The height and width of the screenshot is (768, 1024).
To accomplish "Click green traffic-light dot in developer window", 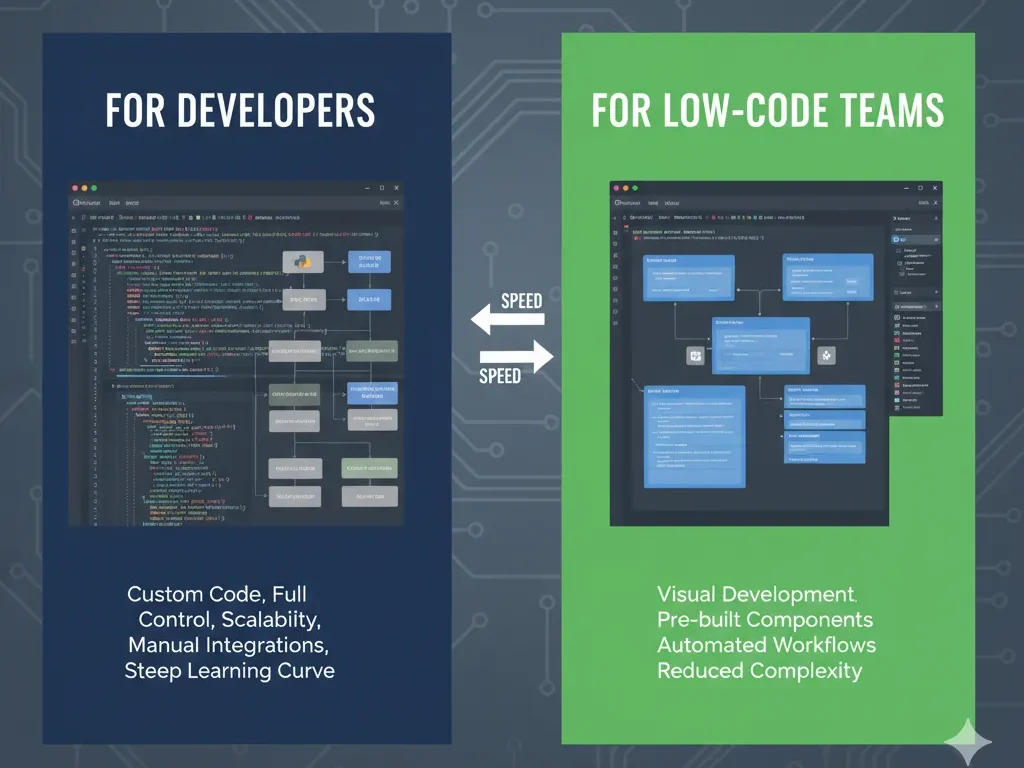I will 95,188.
